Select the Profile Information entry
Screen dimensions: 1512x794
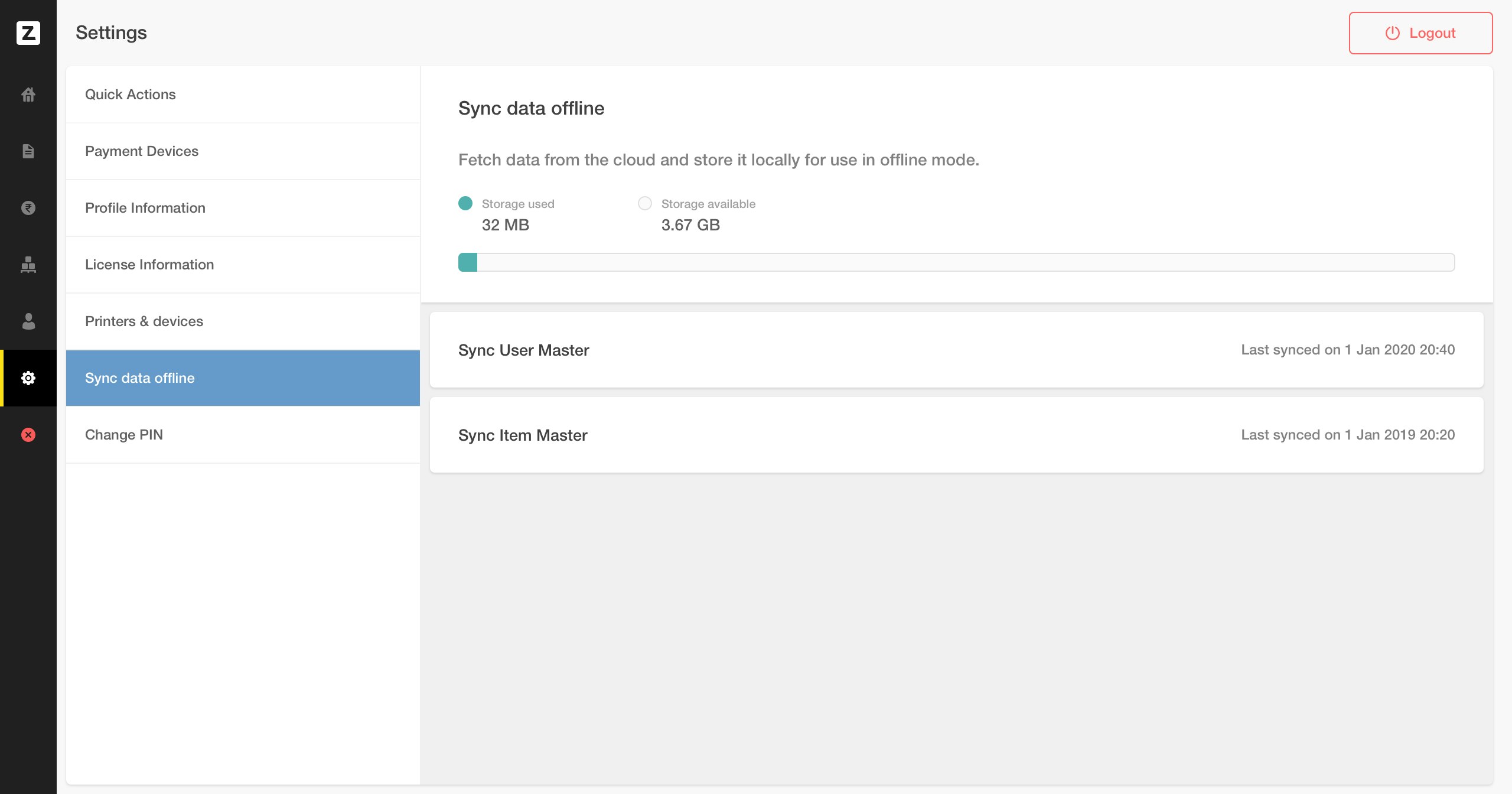(x=145, y=208)
